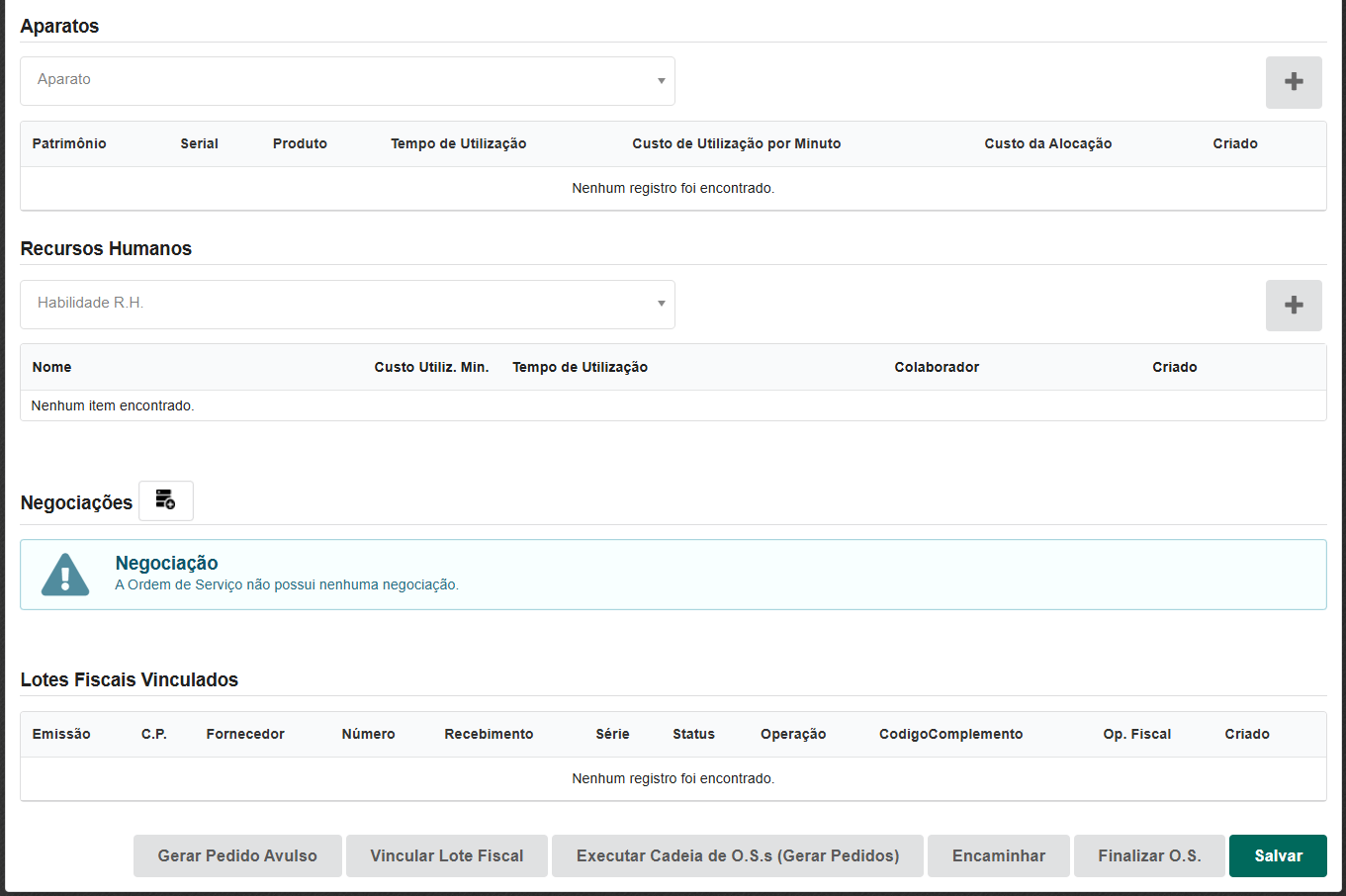1346x896 pixels.
Task: Save the form with the Salvar button
Action: [1278, 855]
